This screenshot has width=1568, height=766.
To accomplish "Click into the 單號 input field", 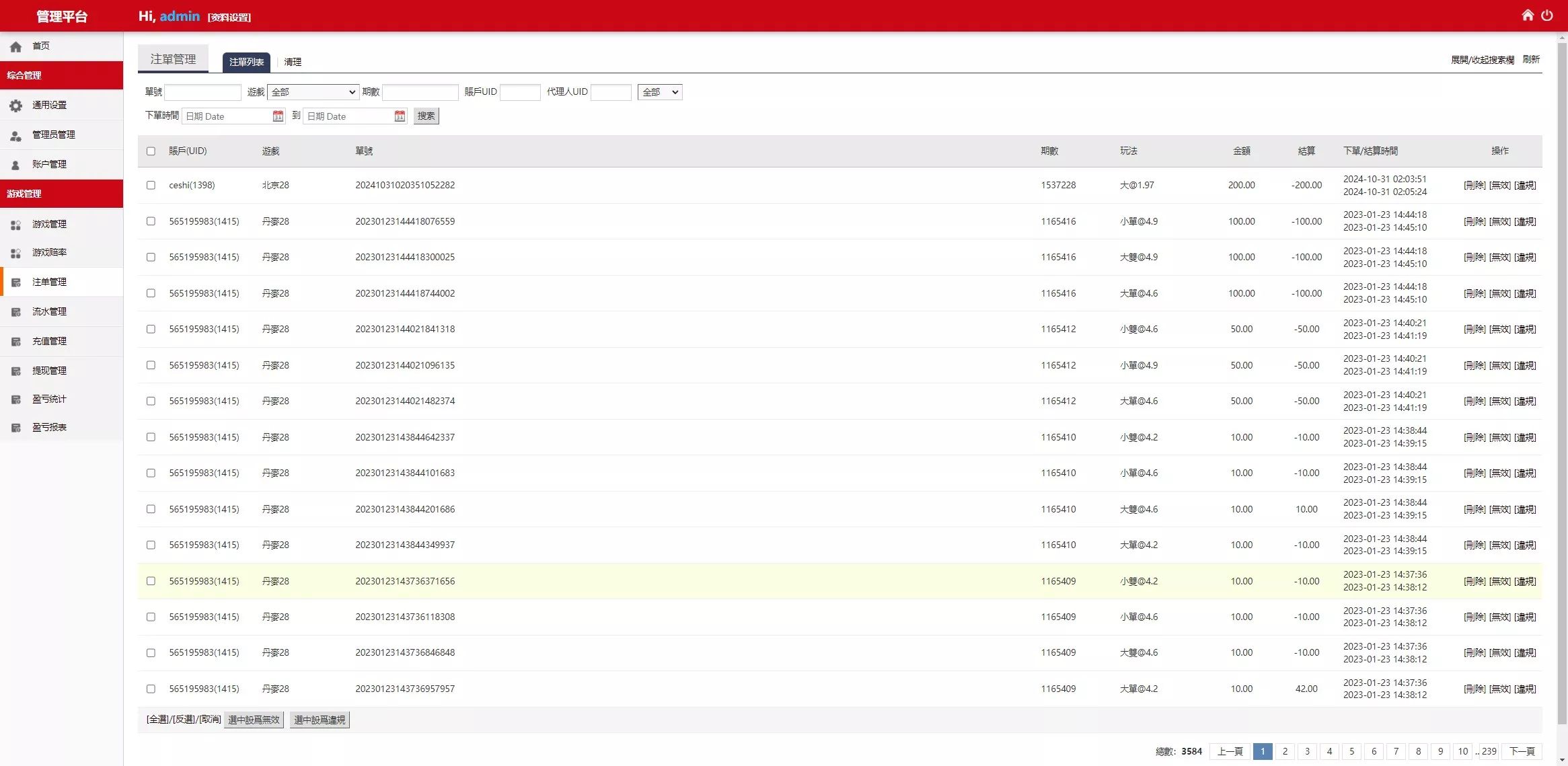I will 202,92.
